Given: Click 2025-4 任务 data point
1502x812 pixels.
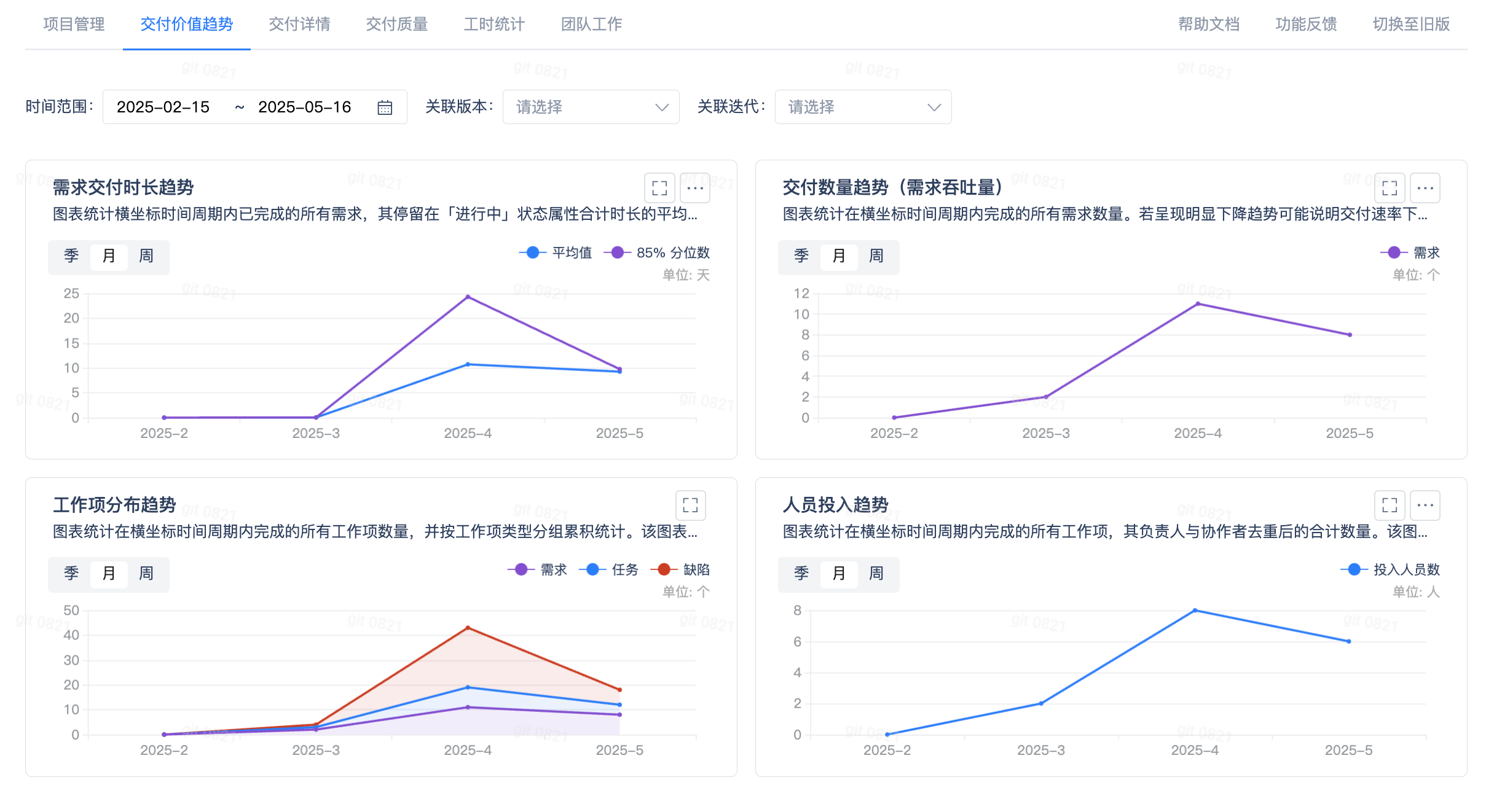Looking at the screenshot, I should 468,687.
